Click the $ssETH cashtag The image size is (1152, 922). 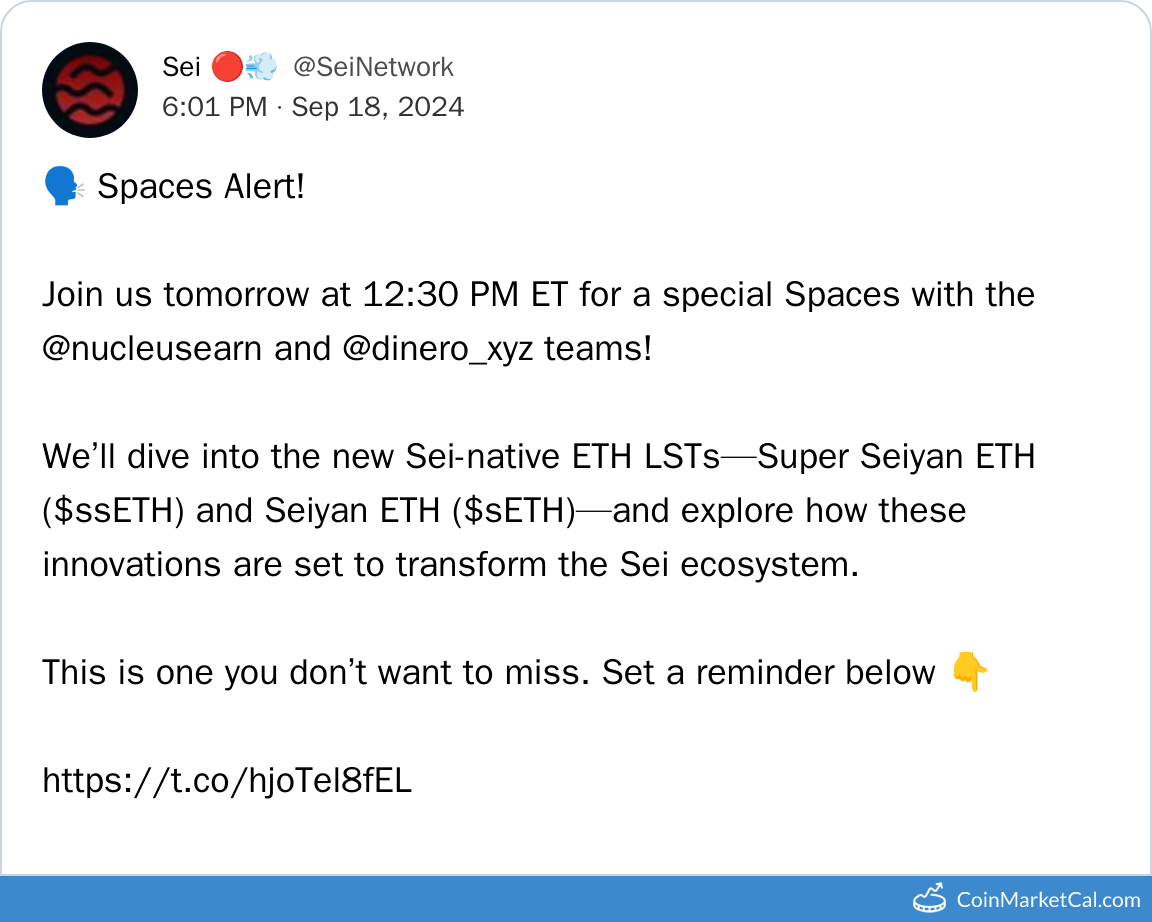(x=112, y=511)
